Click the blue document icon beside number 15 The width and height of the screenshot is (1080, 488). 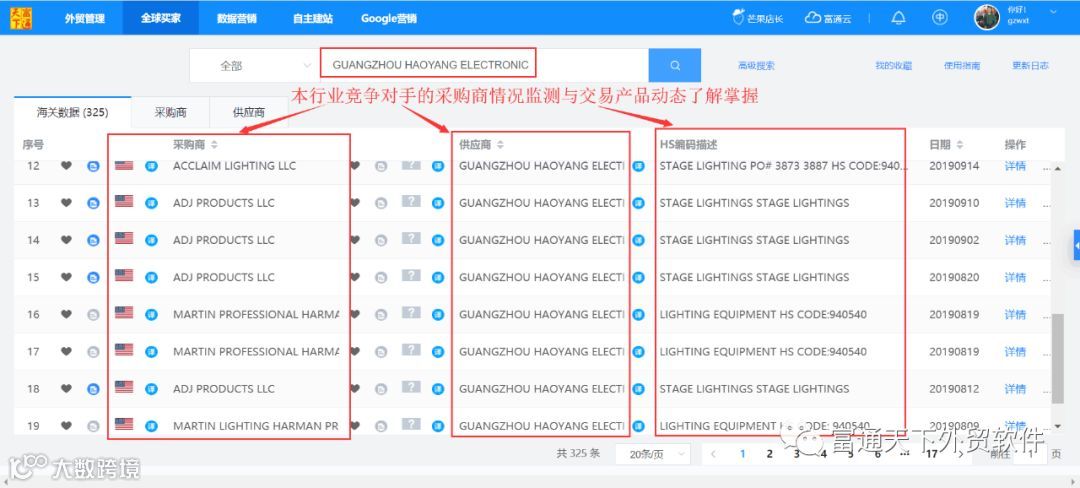(x=93, y=277)
